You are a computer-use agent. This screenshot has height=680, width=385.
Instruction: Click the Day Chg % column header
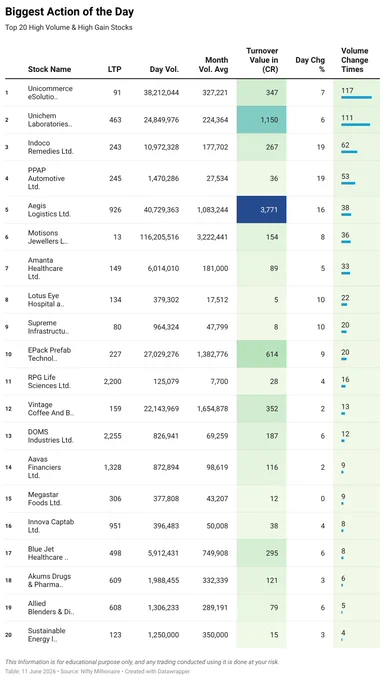tap(310, 64)
